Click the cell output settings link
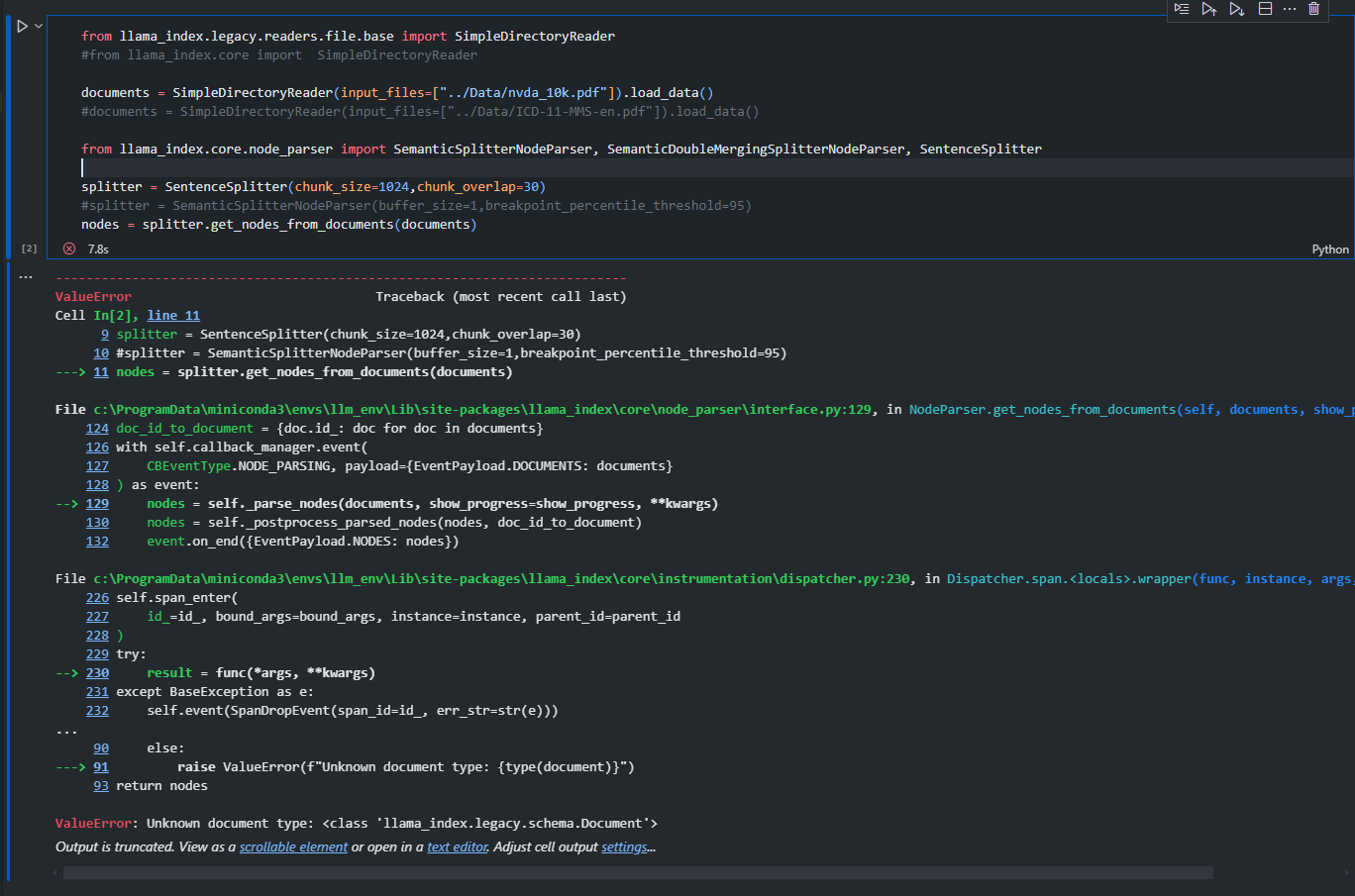The image size is (1355, 896). [624, 847]
